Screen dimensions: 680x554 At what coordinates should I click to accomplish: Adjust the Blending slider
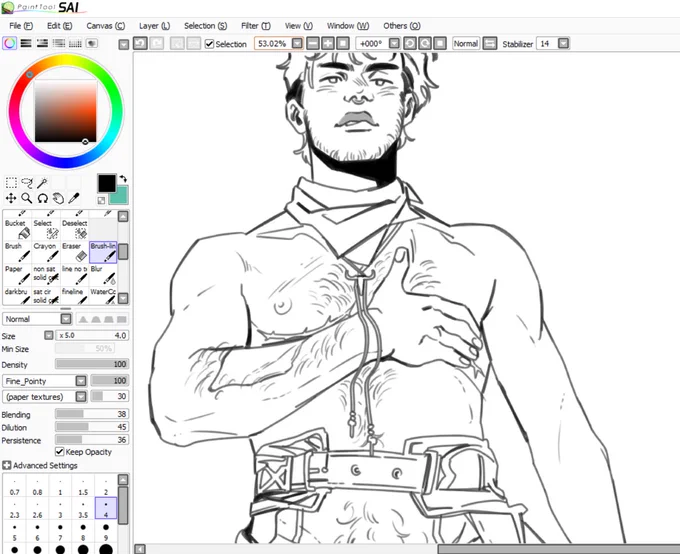point(92,414)
